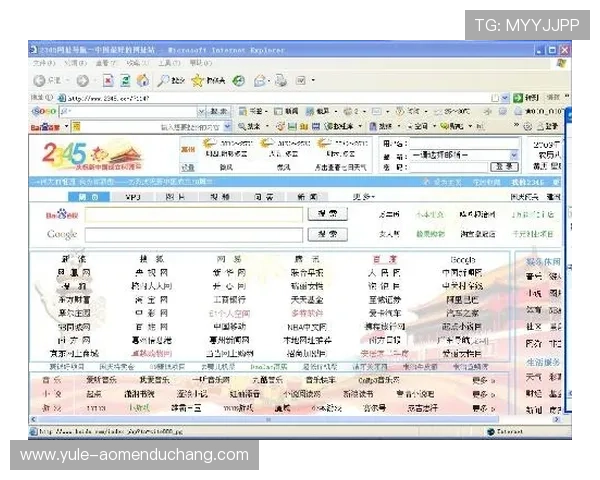This screenshot has height=480, width=600.
Task: Open History with the green clock icon
Action: (x=239, y=80)
